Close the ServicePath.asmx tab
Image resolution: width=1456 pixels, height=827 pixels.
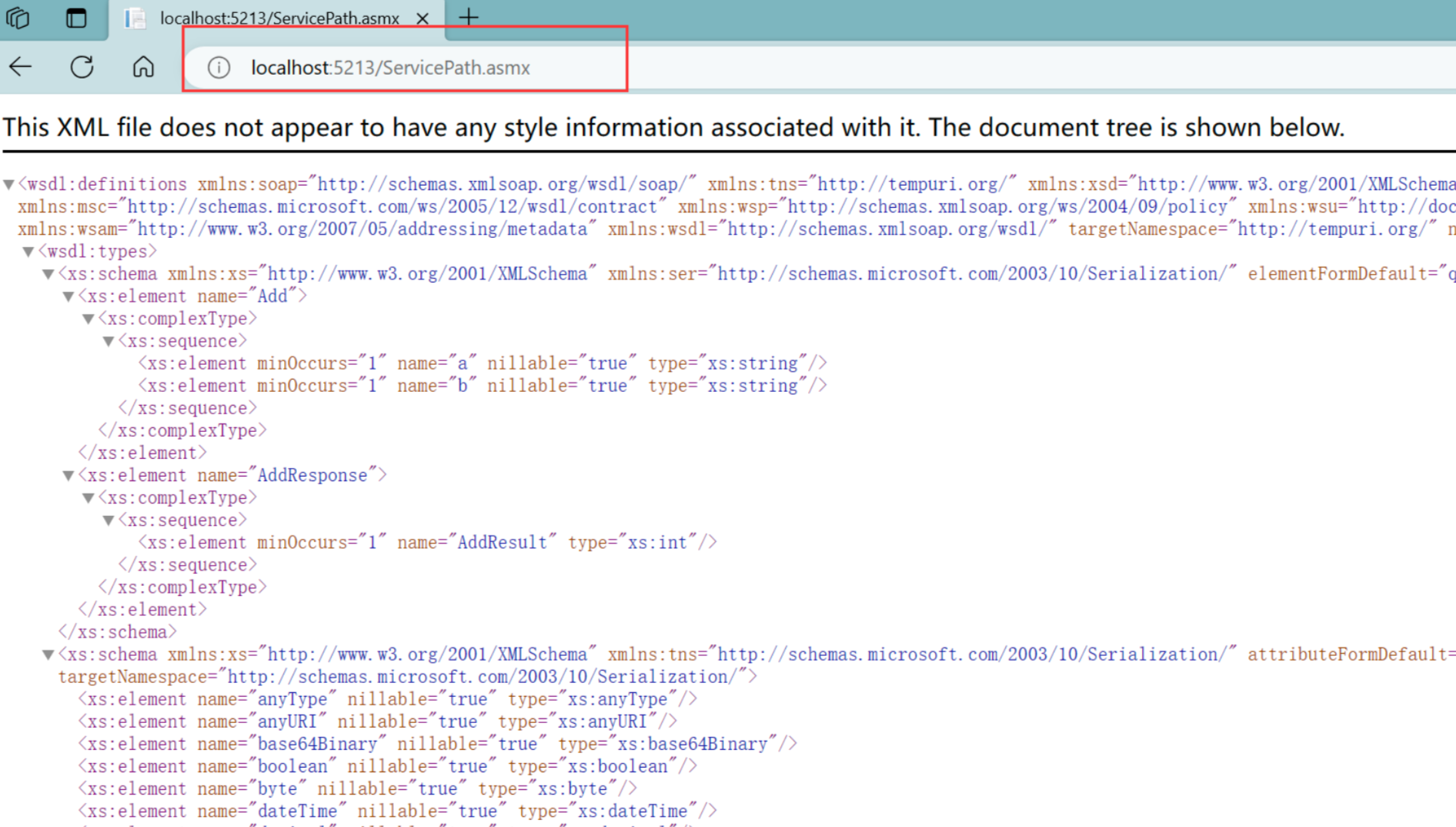[x=422, y=17]
